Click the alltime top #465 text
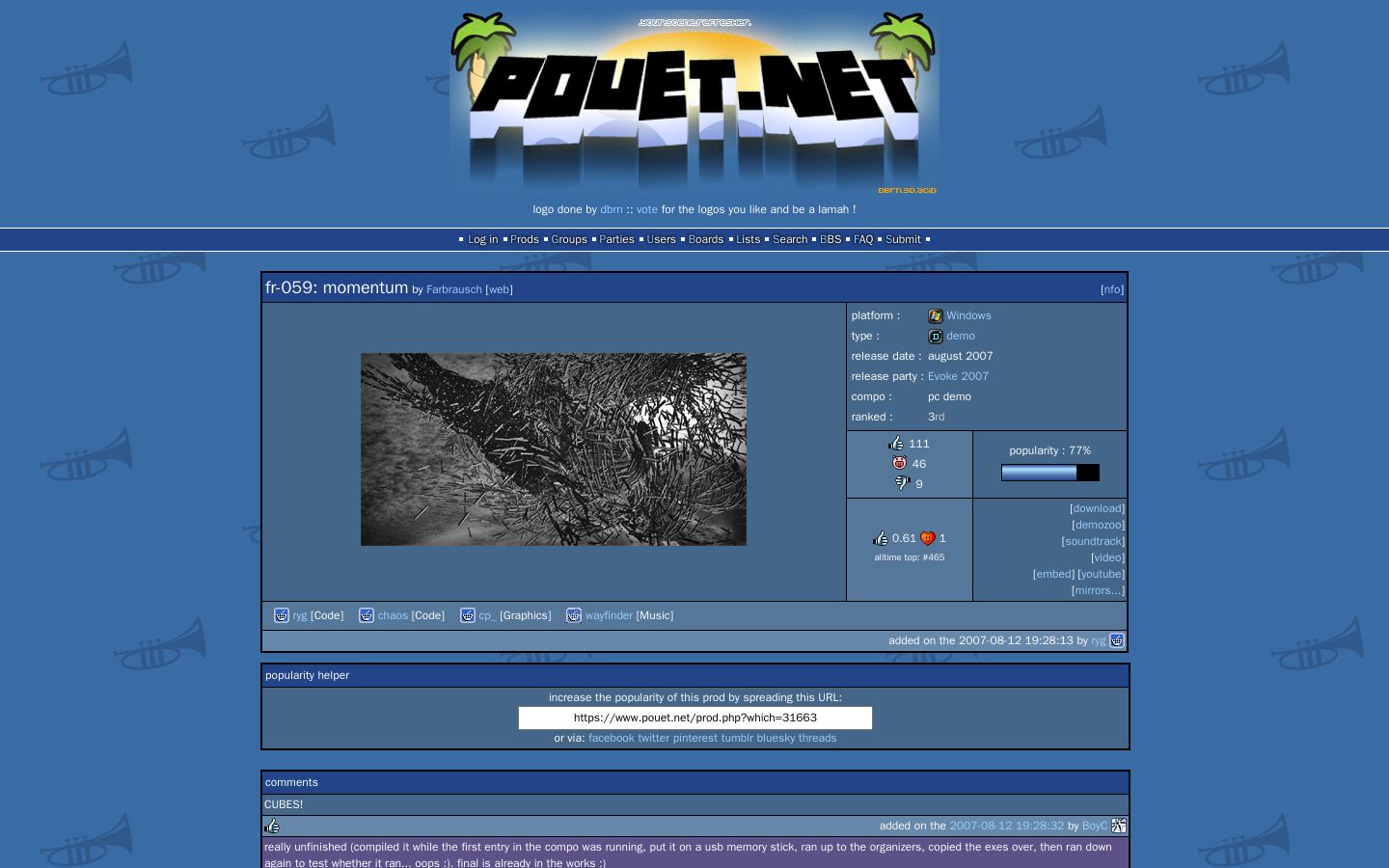1389x868 pixels. [x=910, y=557]
